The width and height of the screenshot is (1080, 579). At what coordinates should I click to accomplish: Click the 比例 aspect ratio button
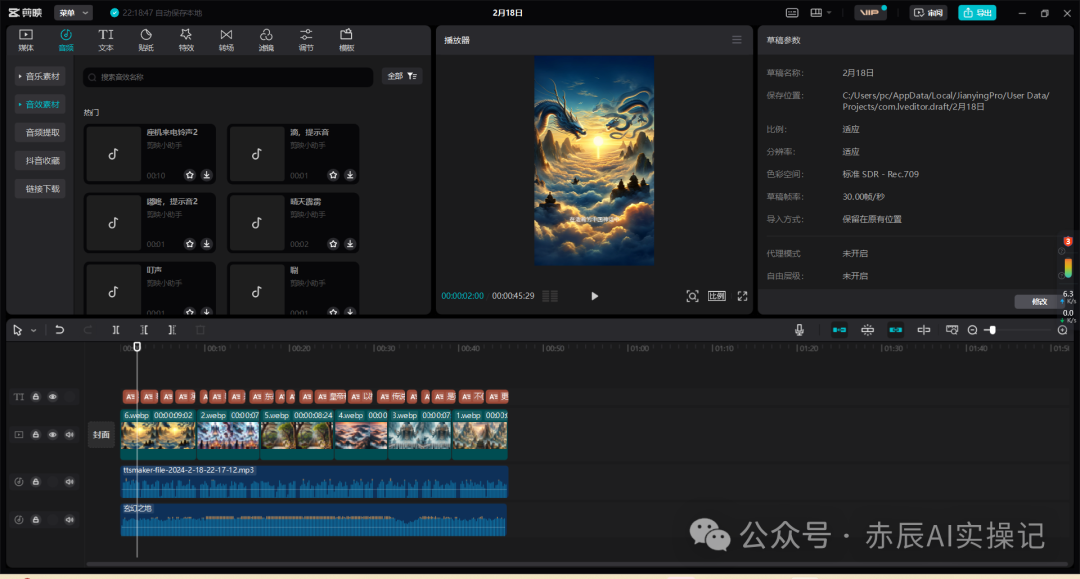click(717, 296)
